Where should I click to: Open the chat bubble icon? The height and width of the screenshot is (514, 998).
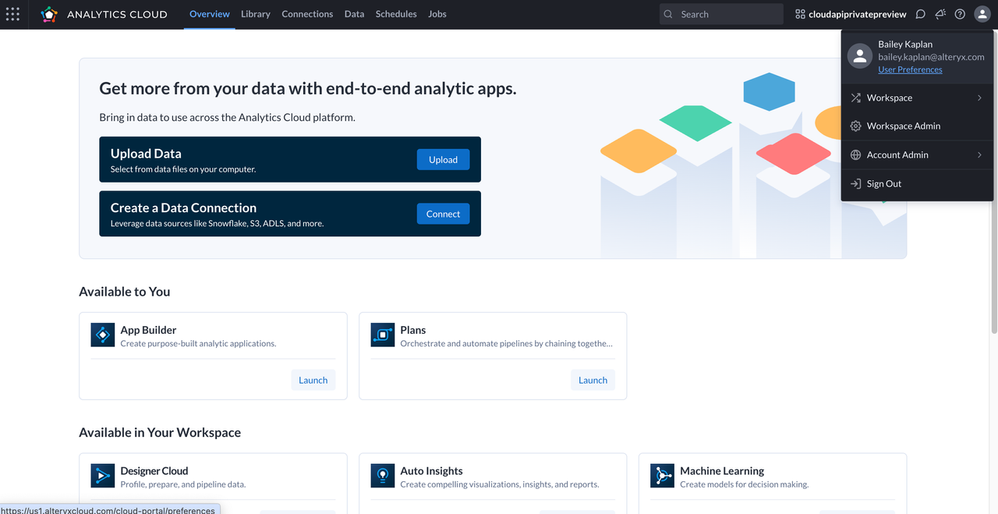920,14
